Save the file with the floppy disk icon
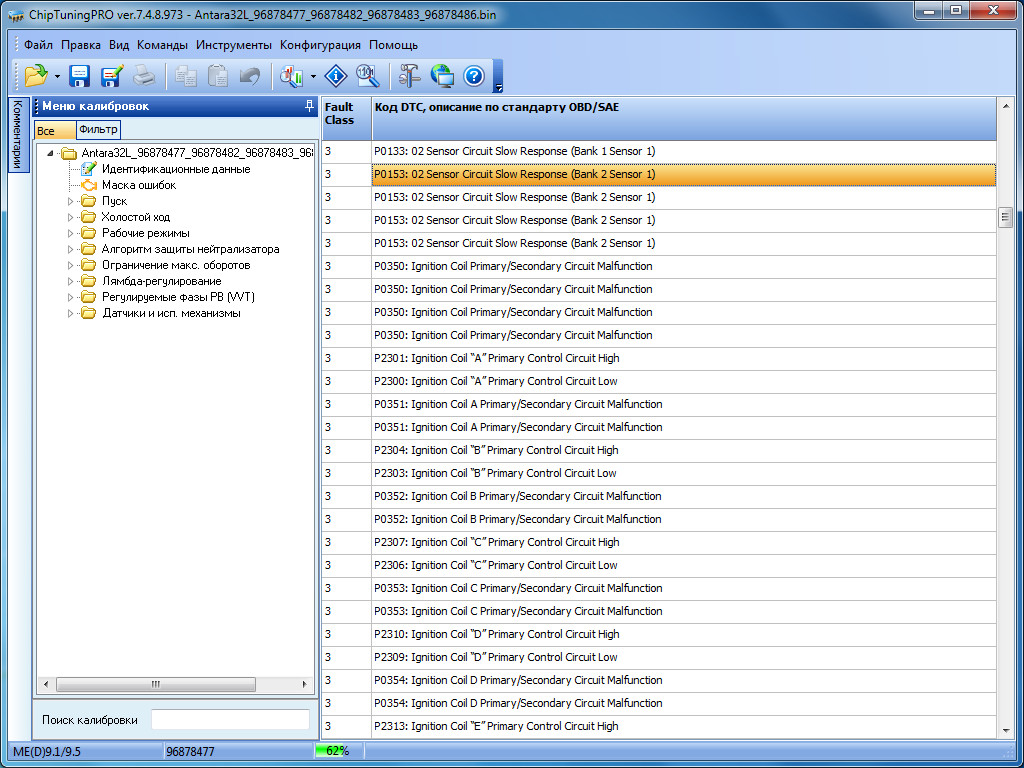Screen dimensions: 1024x768 [80, 76]
